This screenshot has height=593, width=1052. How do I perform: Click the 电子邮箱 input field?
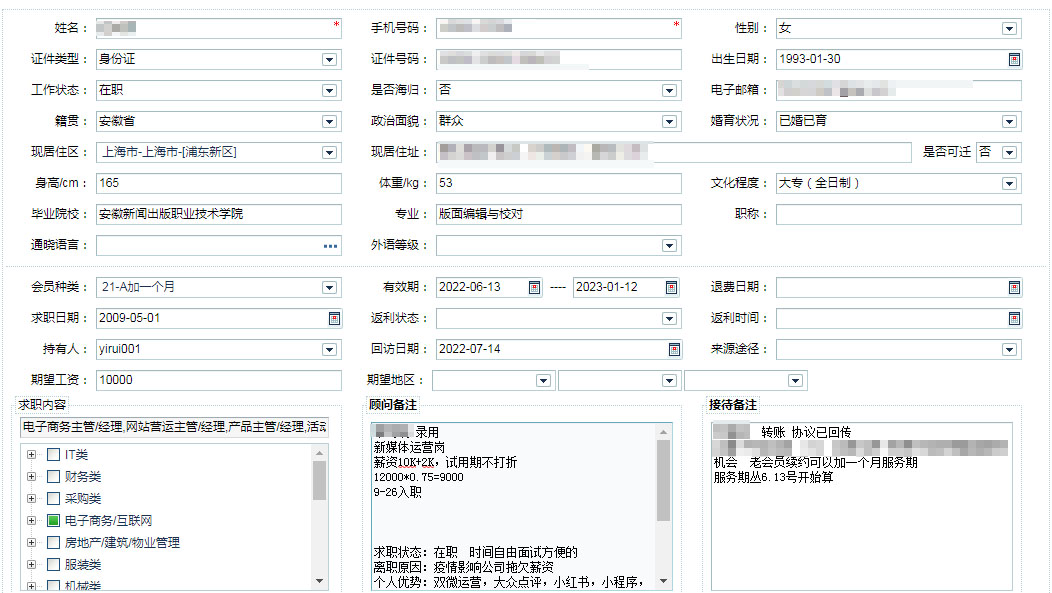tap(899, 90)
